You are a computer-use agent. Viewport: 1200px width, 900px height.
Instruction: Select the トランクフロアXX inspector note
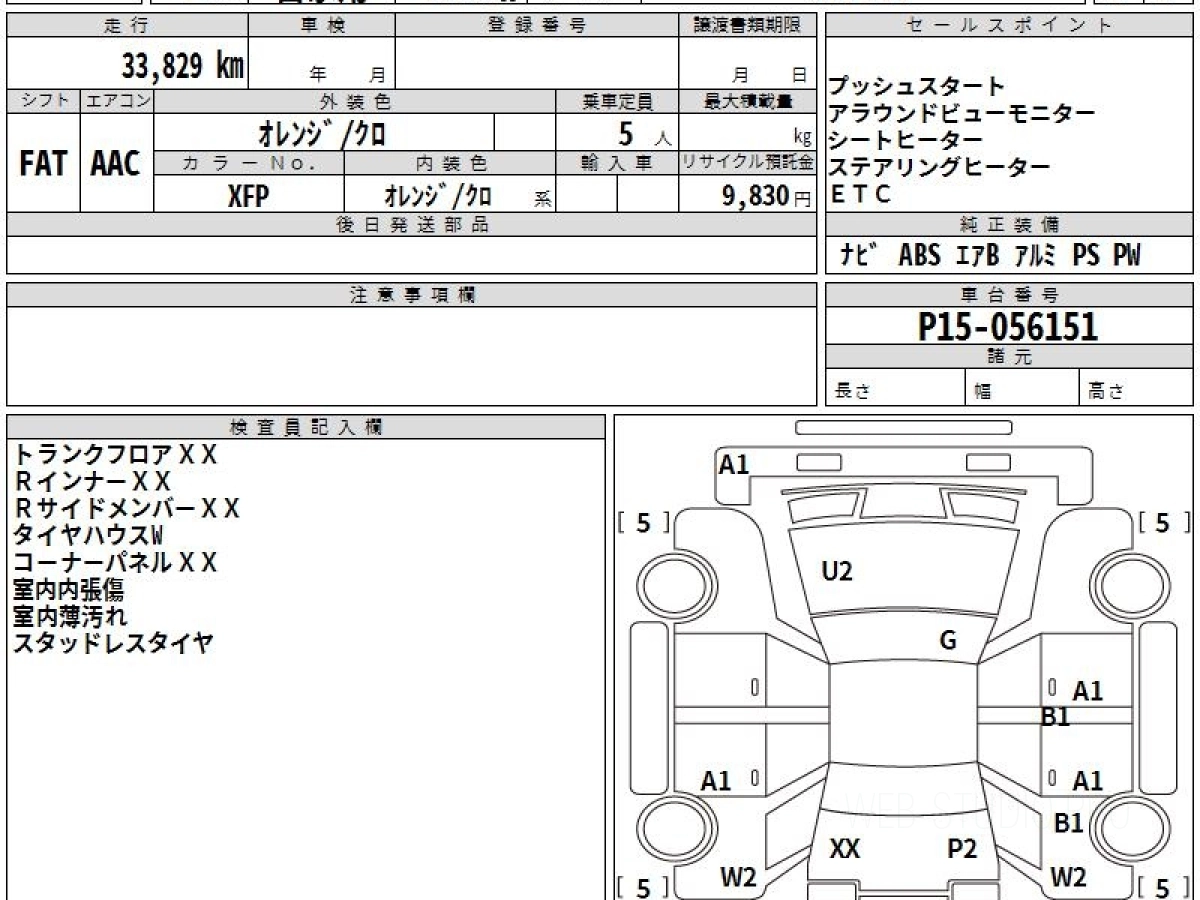point(114,455)
